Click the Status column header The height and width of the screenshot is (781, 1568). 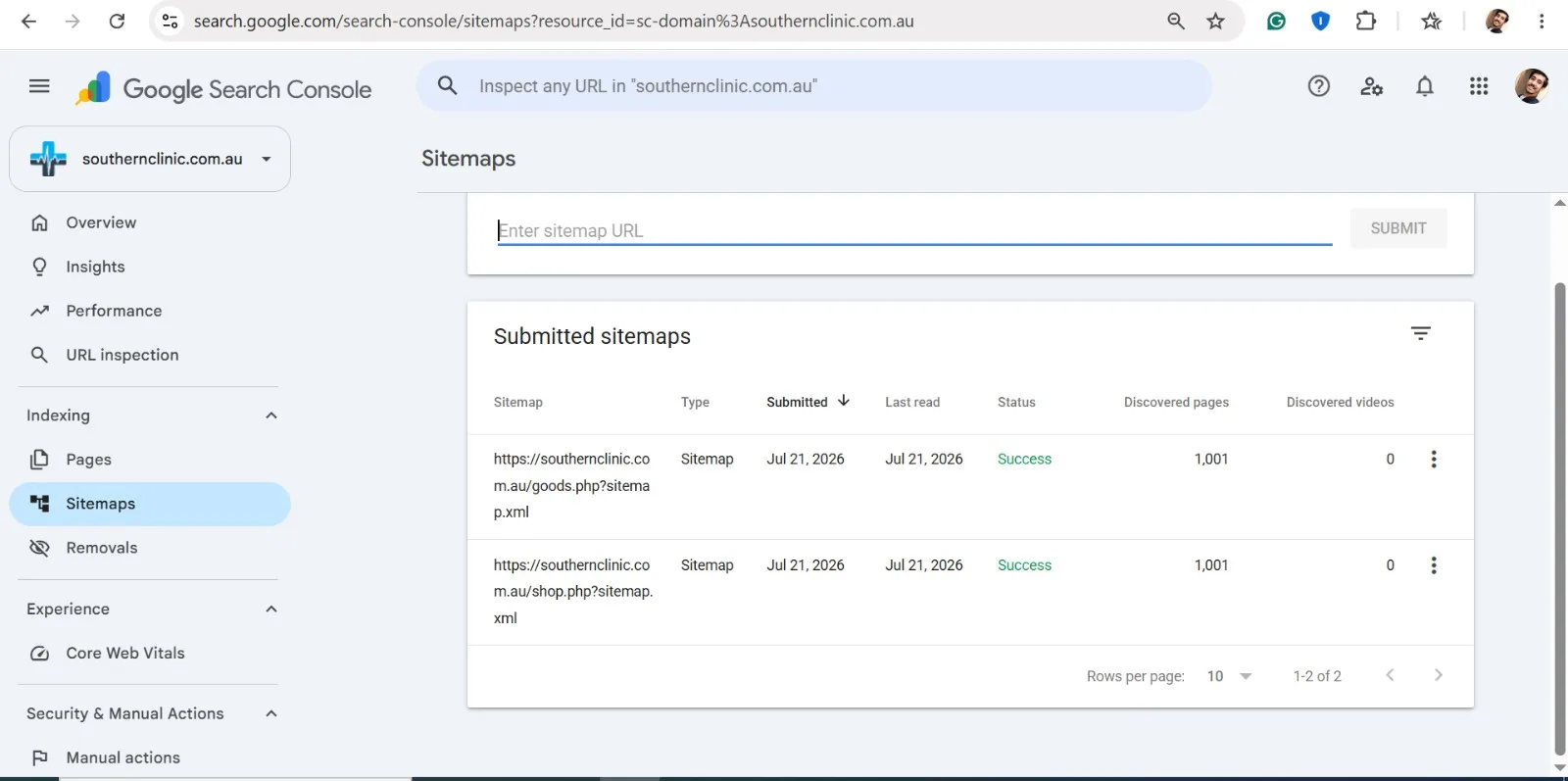[x=1016, y=402]
